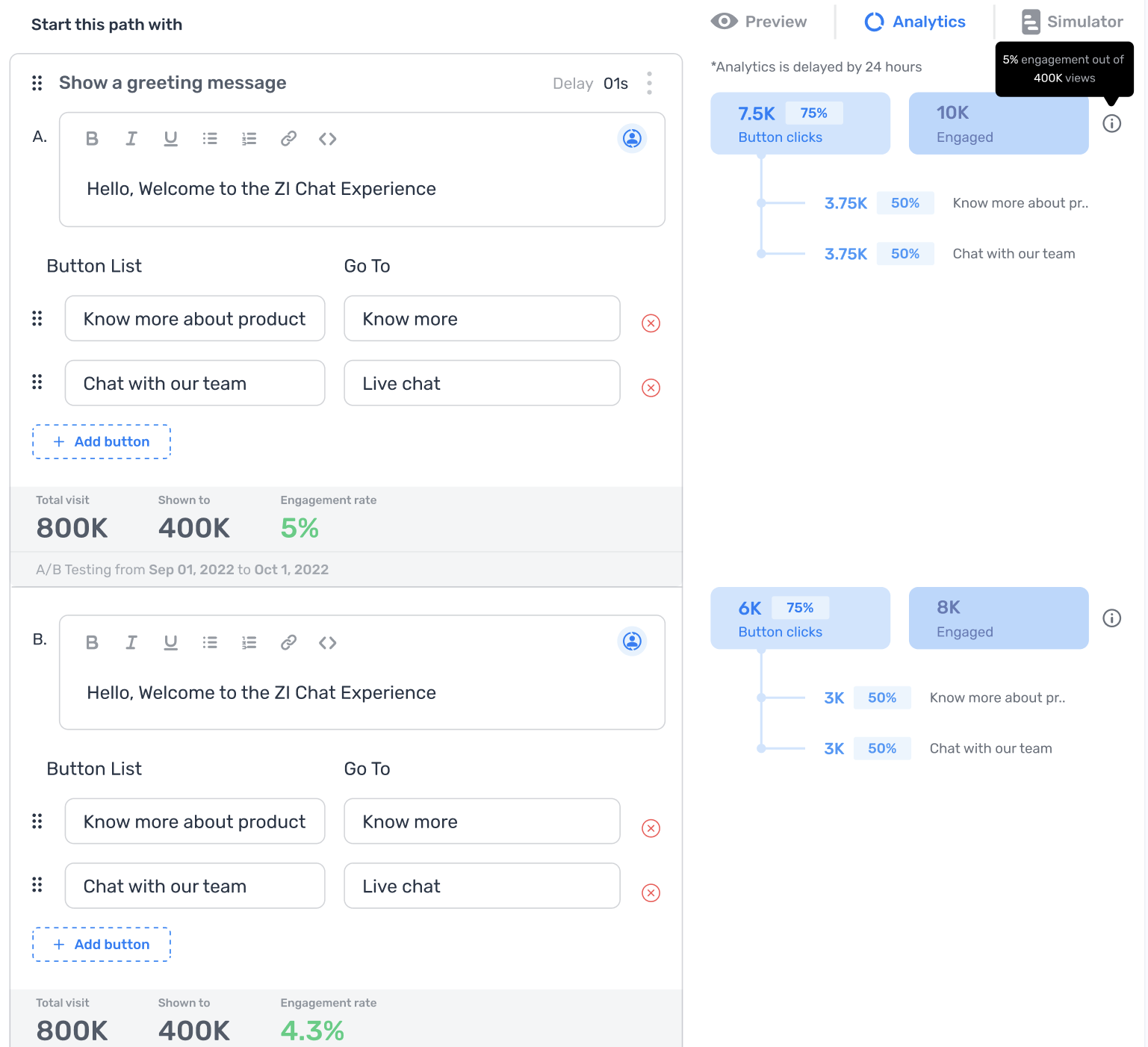Toggle underline formatting in message A
The height and width of the screenshot is (1047, 1148).
(170, 138)
